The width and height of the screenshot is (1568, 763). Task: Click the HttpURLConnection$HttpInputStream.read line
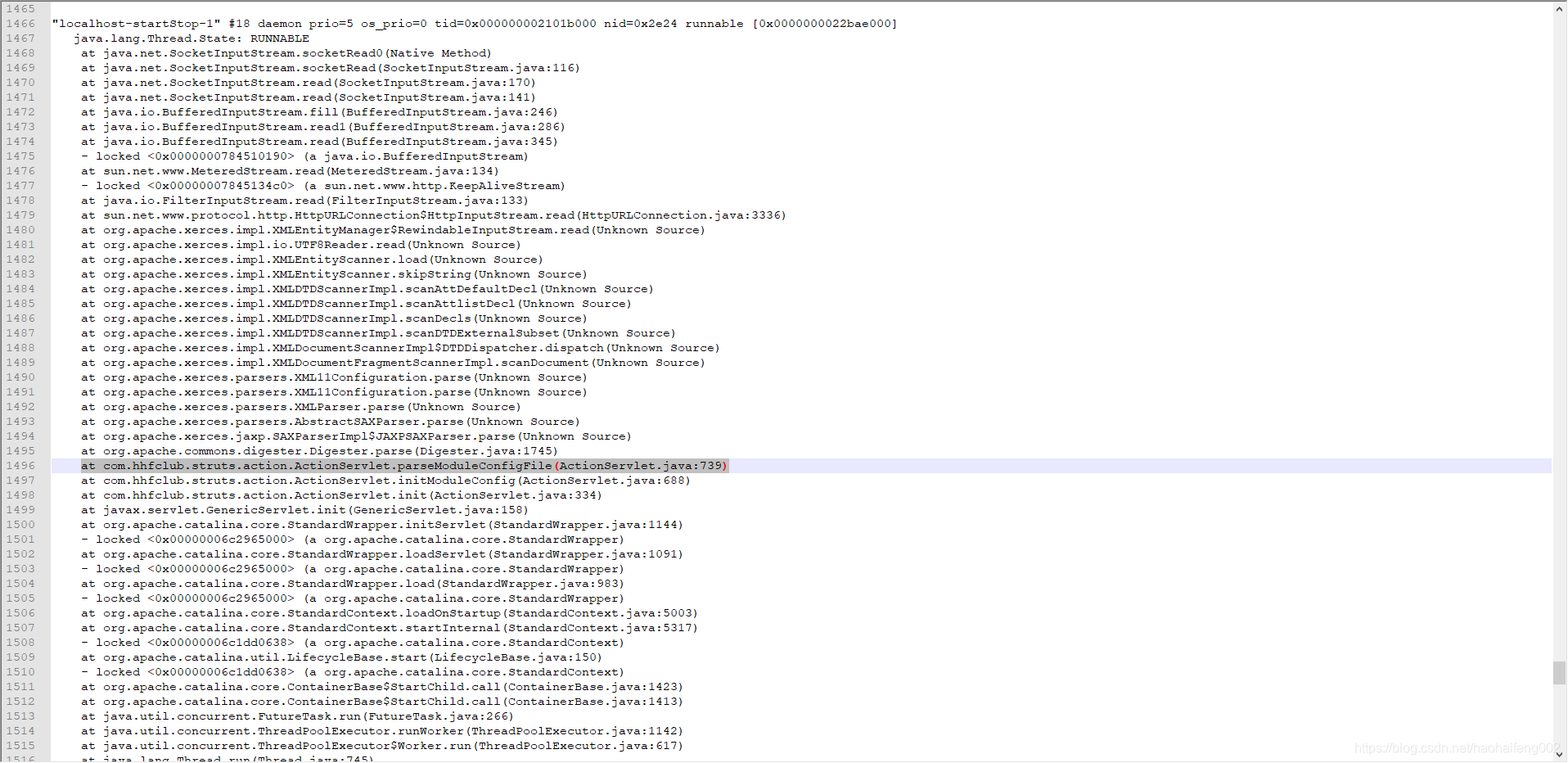(434, 215)
